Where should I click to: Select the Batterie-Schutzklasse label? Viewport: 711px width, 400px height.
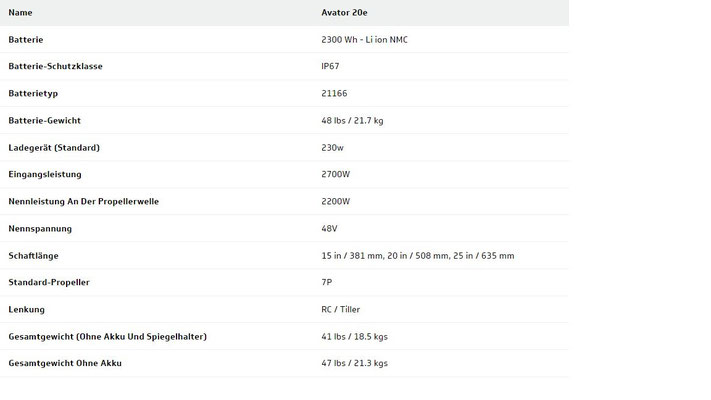click(x=55, y=66)
